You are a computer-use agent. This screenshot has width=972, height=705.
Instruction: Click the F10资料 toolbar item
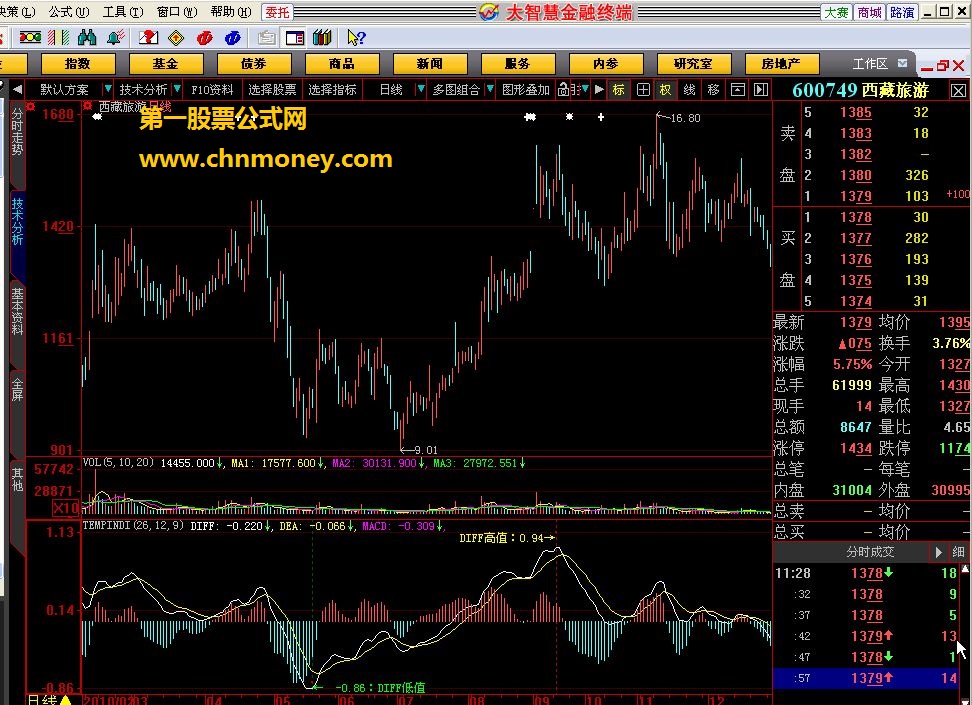[212, 90]
